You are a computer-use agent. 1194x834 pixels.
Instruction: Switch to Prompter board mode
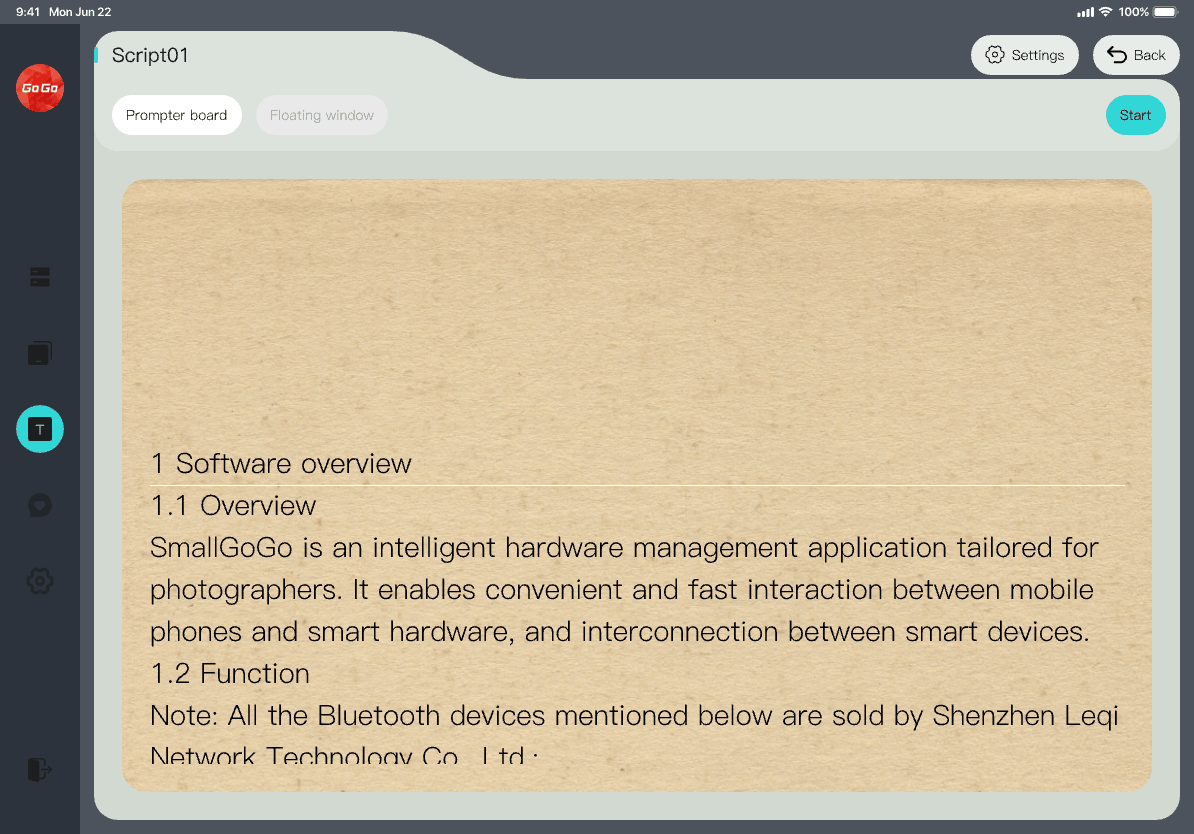click(x=177, y=115)
